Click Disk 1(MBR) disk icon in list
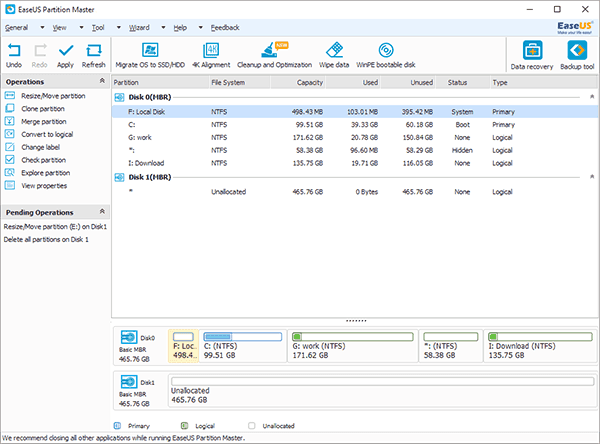Screen dimensions: 600x444 pos(119,177)
